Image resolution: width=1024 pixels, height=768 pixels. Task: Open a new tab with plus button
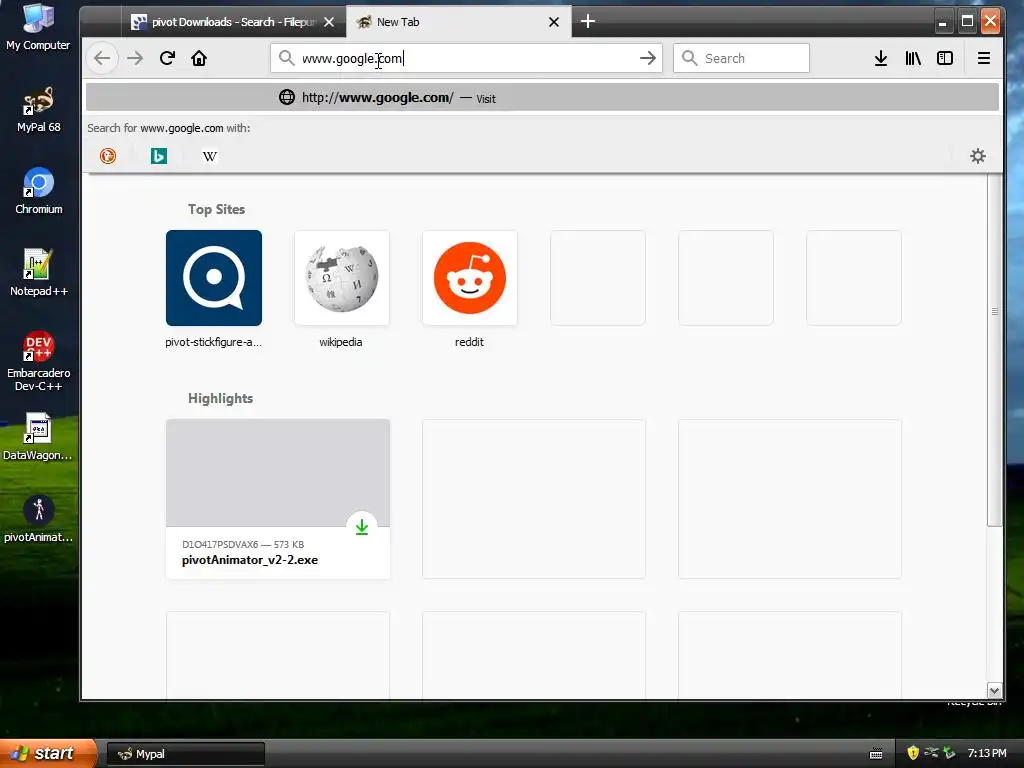pyautogui.click(x=588, y=22)
